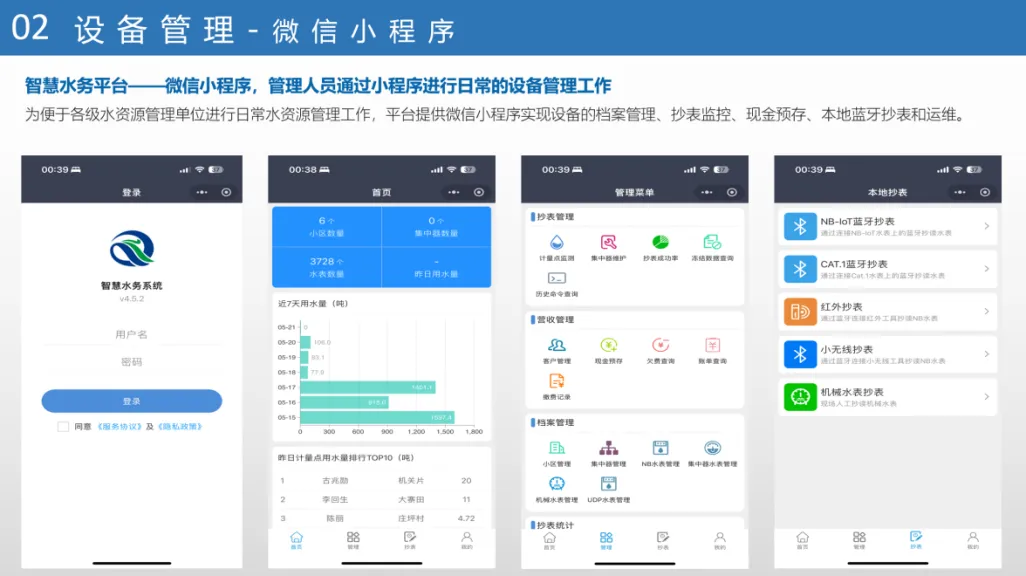The height and width of the screenshot is (576, 1026).
Task: Open 小区管理 building icon
Action: point(556,448)
